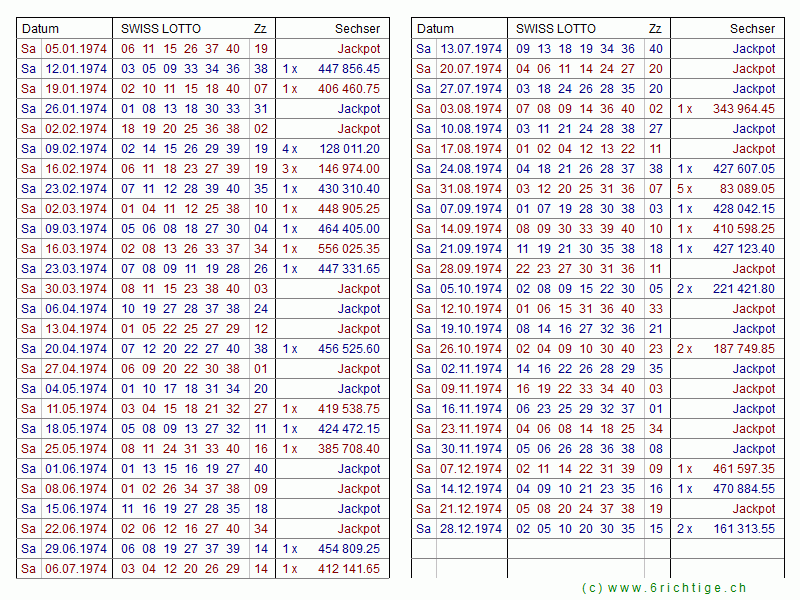The image size is (800, 600).
Task: Click the Sechser header in the right table
Action: 752,29
